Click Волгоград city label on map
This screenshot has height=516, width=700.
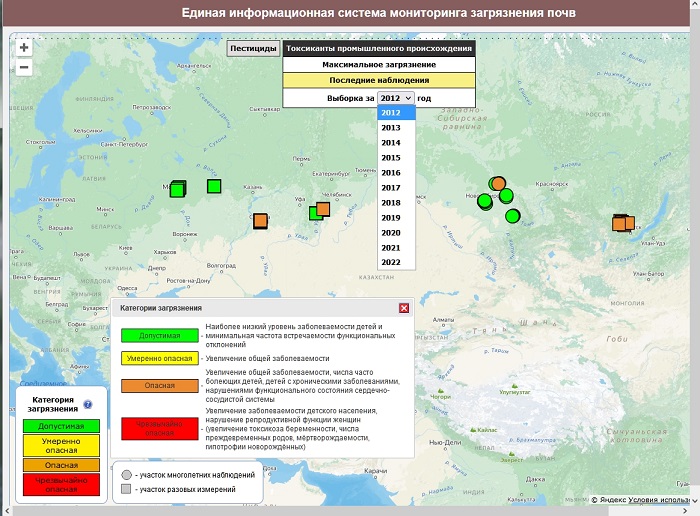[221, 266]
